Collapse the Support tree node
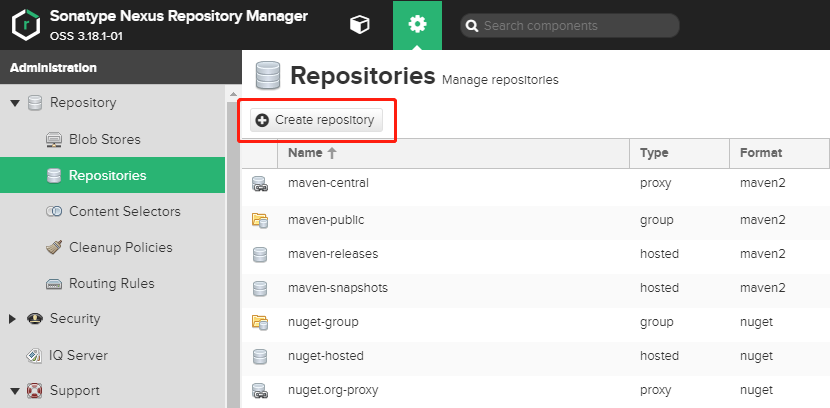This screenshot has height=408, width=830. click(x=14, y=392)
